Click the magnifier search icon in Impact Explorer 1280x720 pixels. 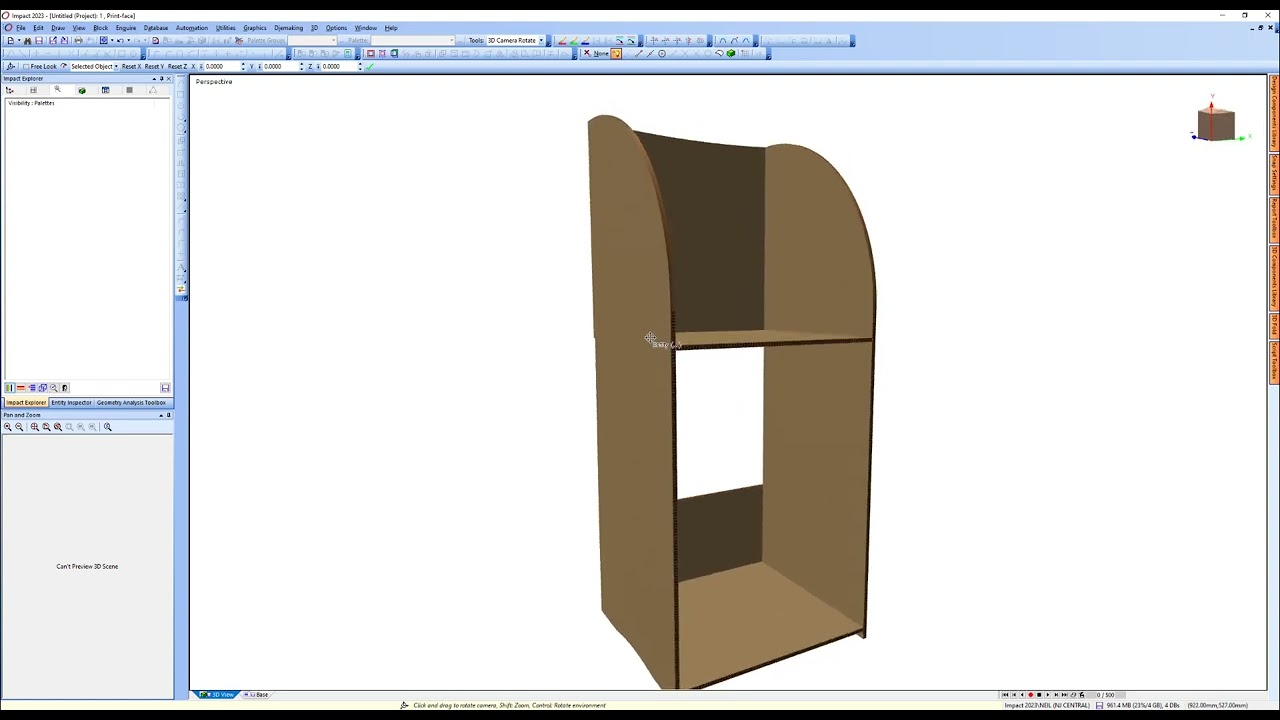[57, 90]
